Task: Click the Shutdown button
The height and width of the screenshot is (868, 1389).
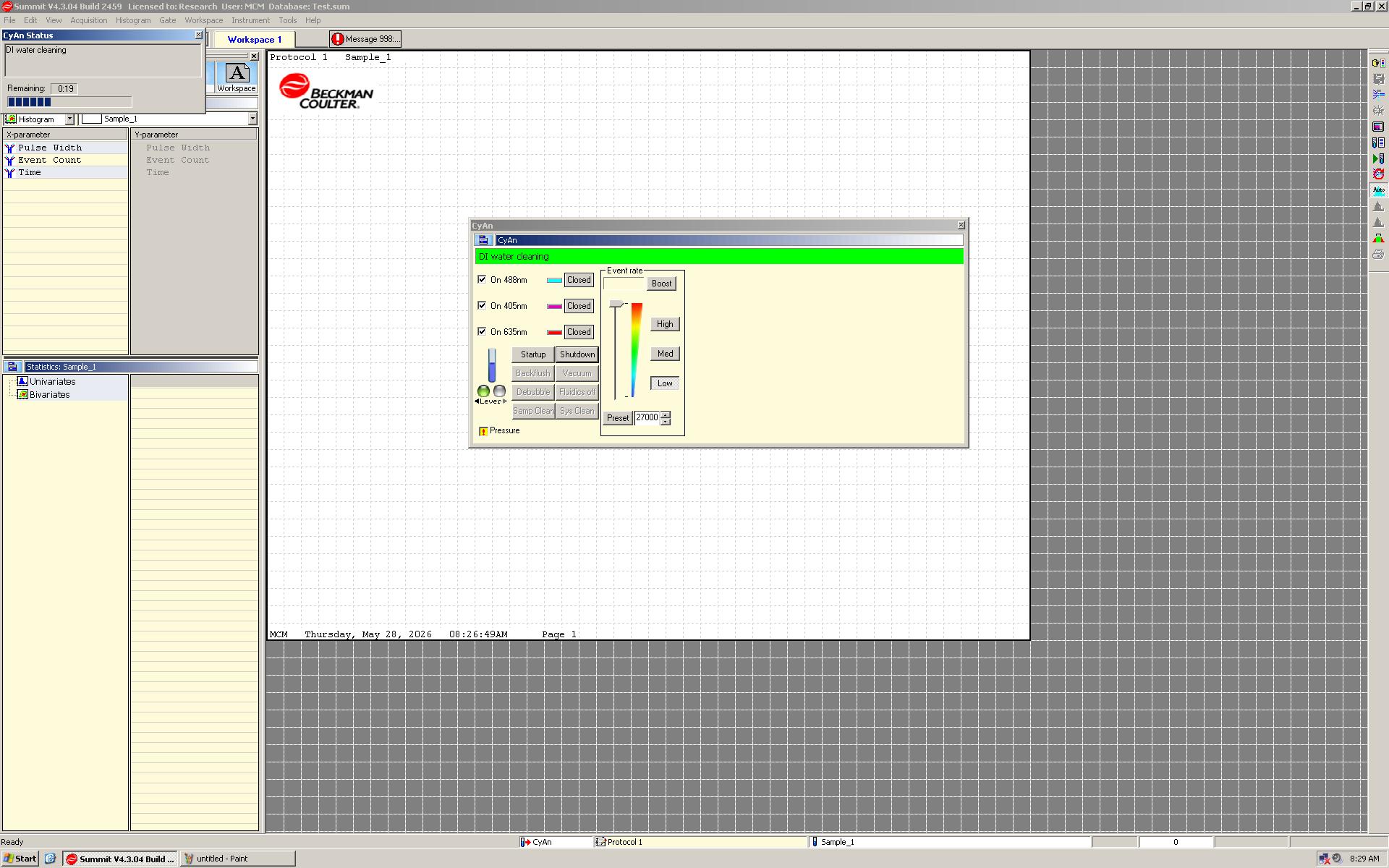Action: (577, 354)
